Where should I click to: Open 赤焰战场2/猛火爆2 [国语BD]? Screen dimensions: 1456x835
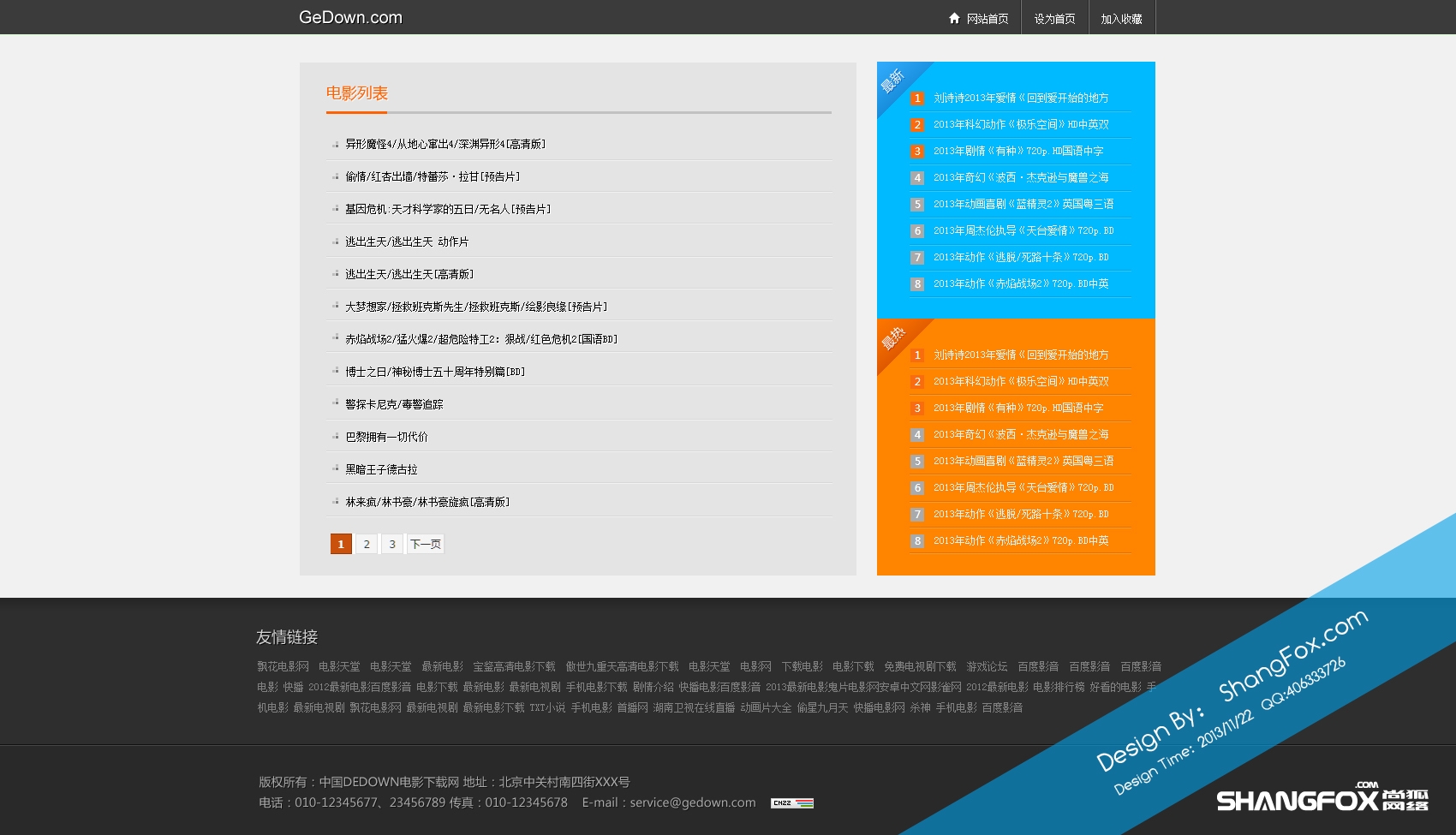coord(481,340)
